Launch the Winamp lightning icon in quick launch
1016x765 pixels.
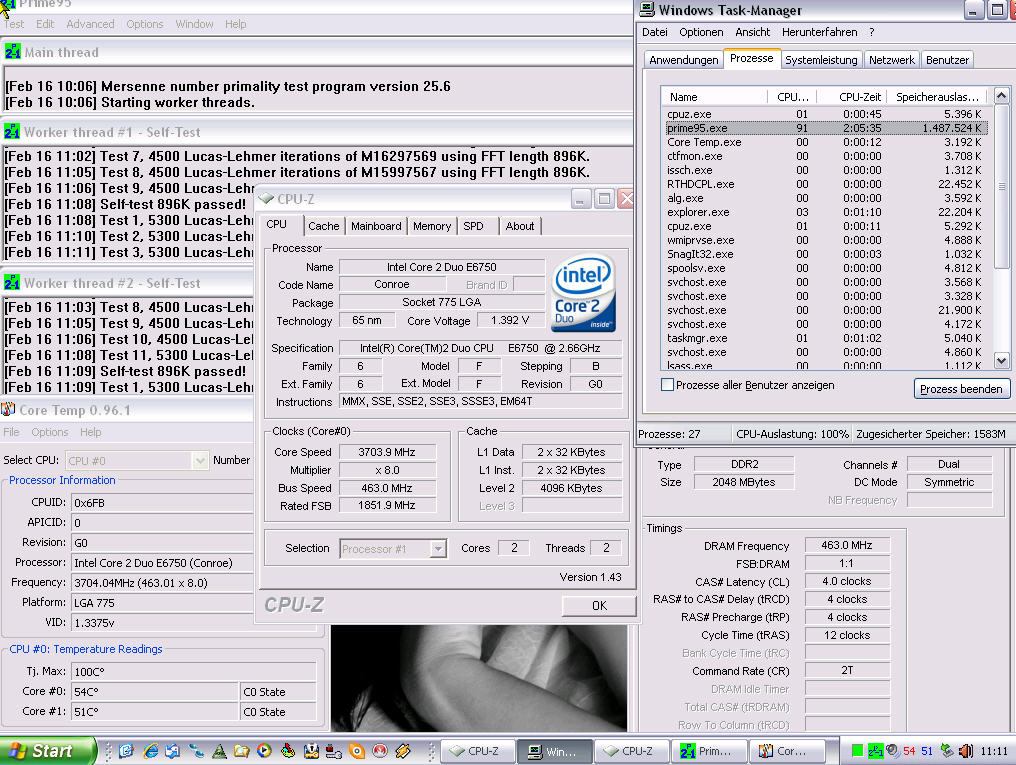pyautogui.click(x=403, y=751)
